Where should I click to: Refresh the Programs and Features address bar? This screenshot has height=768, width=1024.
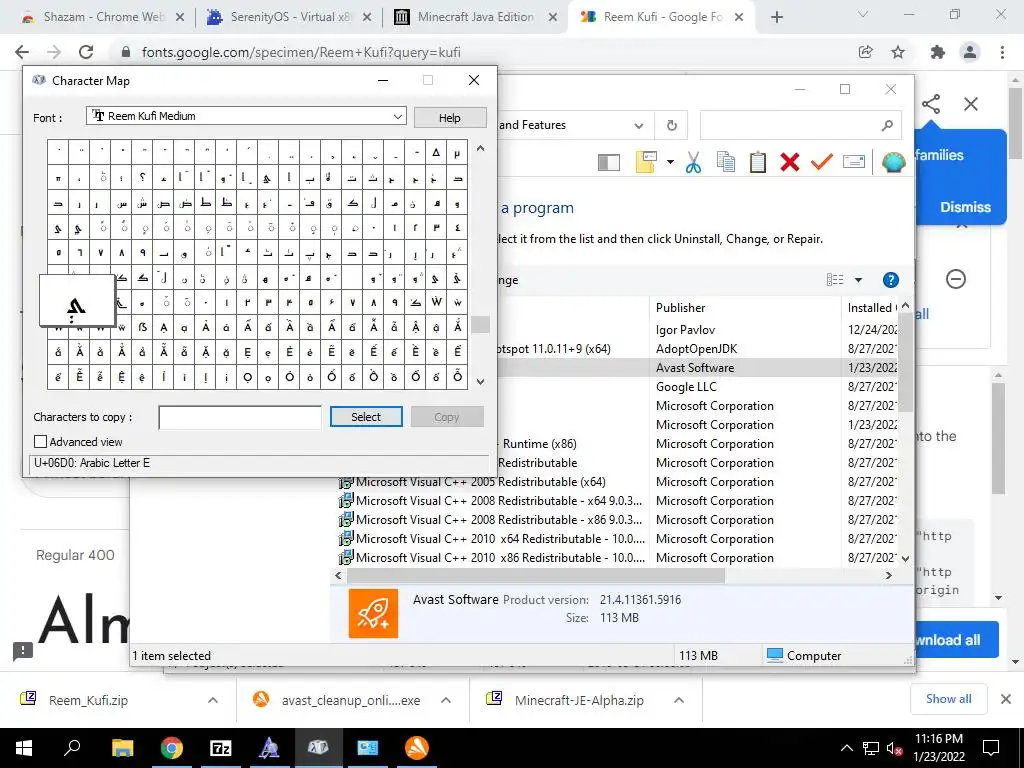[x=671, y=125]
